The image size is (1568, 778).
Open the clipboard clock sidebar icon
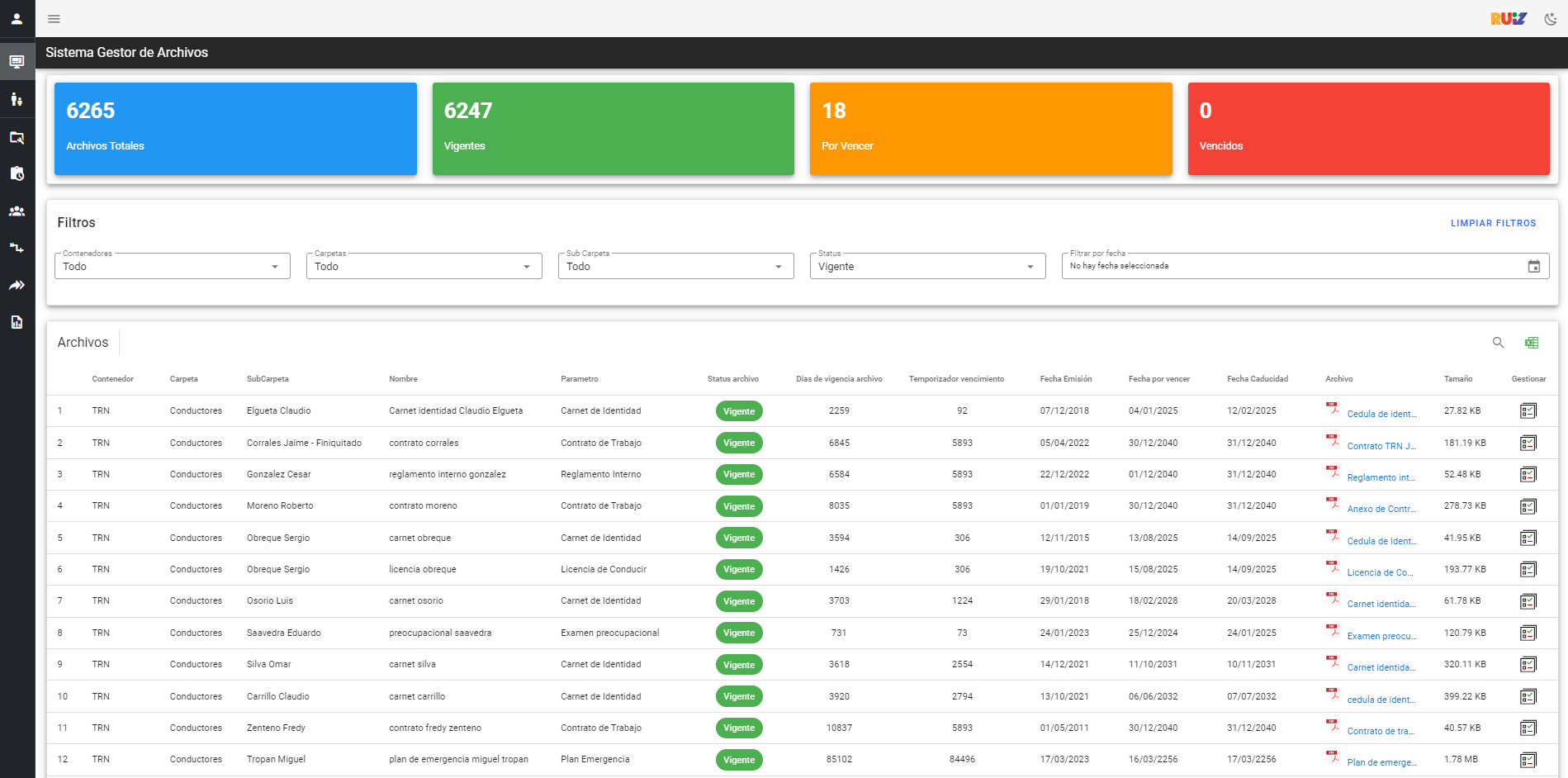click(17, 173)
